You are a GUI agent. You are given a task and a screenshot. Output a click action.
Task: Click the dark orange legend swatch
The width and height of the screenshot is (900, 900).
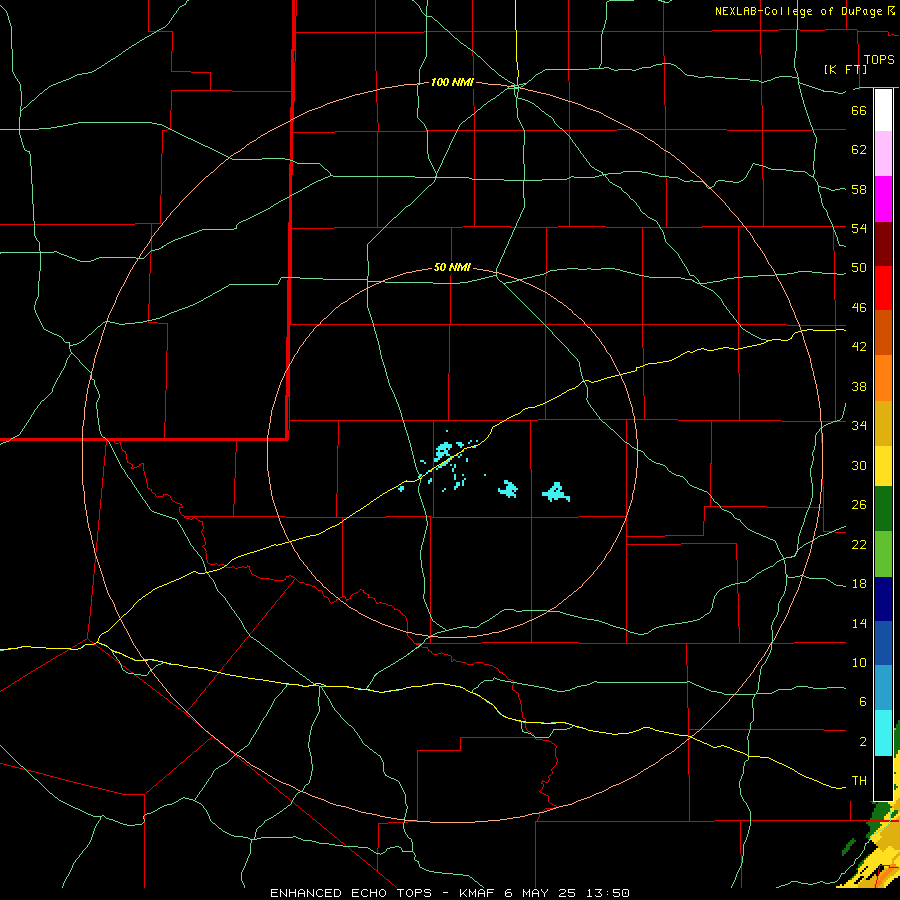tap(883, 332)
